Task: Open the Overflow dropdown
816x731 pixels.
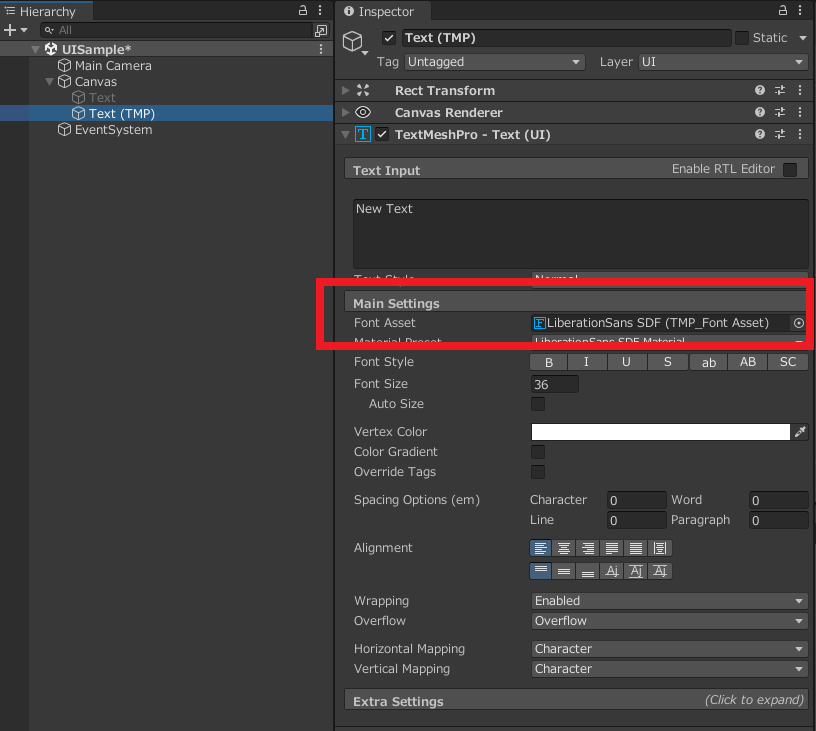Action: tap(669, 621)
